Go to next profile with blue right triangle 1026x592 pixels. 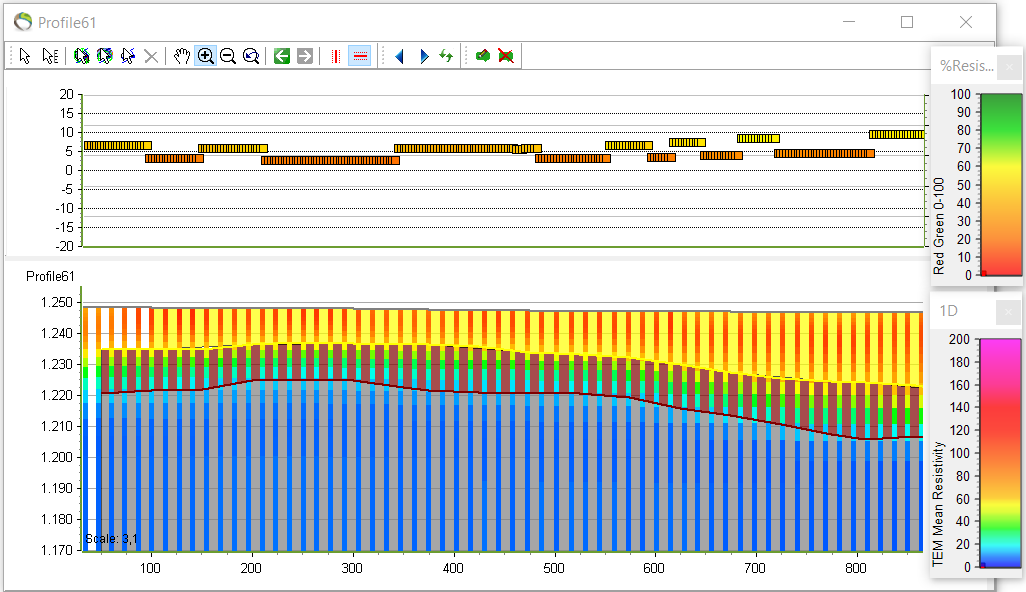point(424,56)
